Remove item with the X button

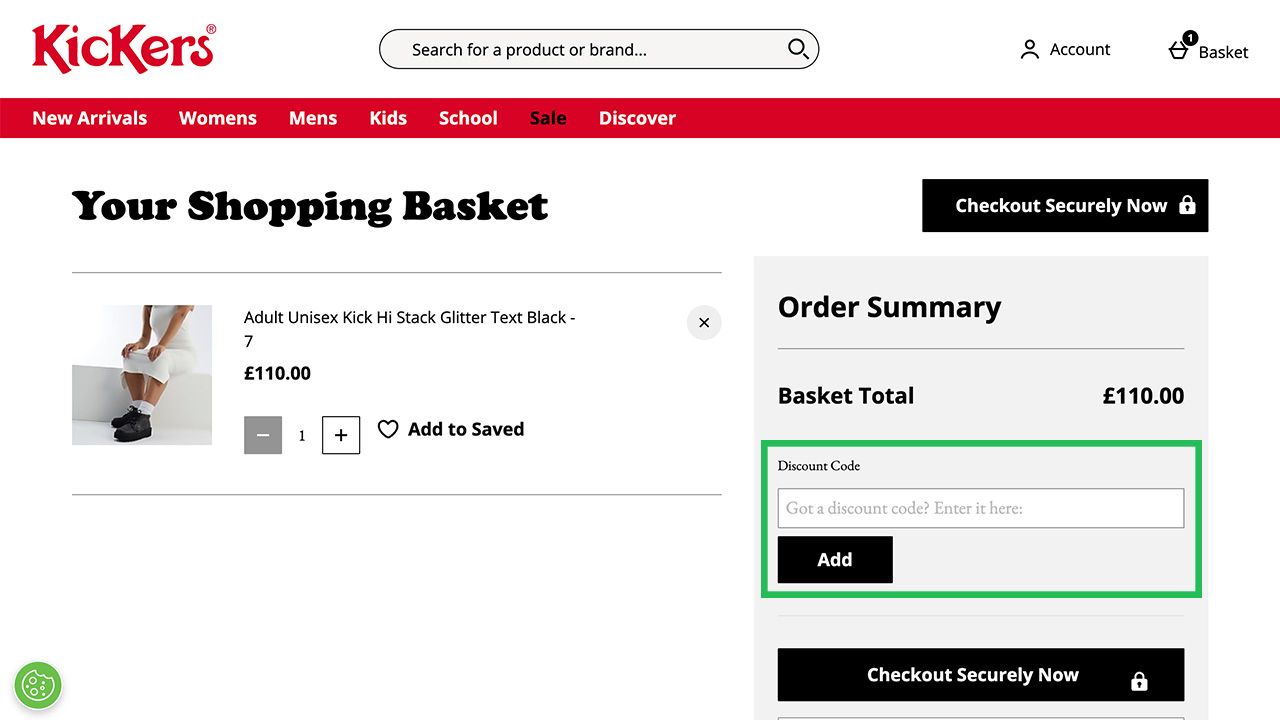[704, 322]
